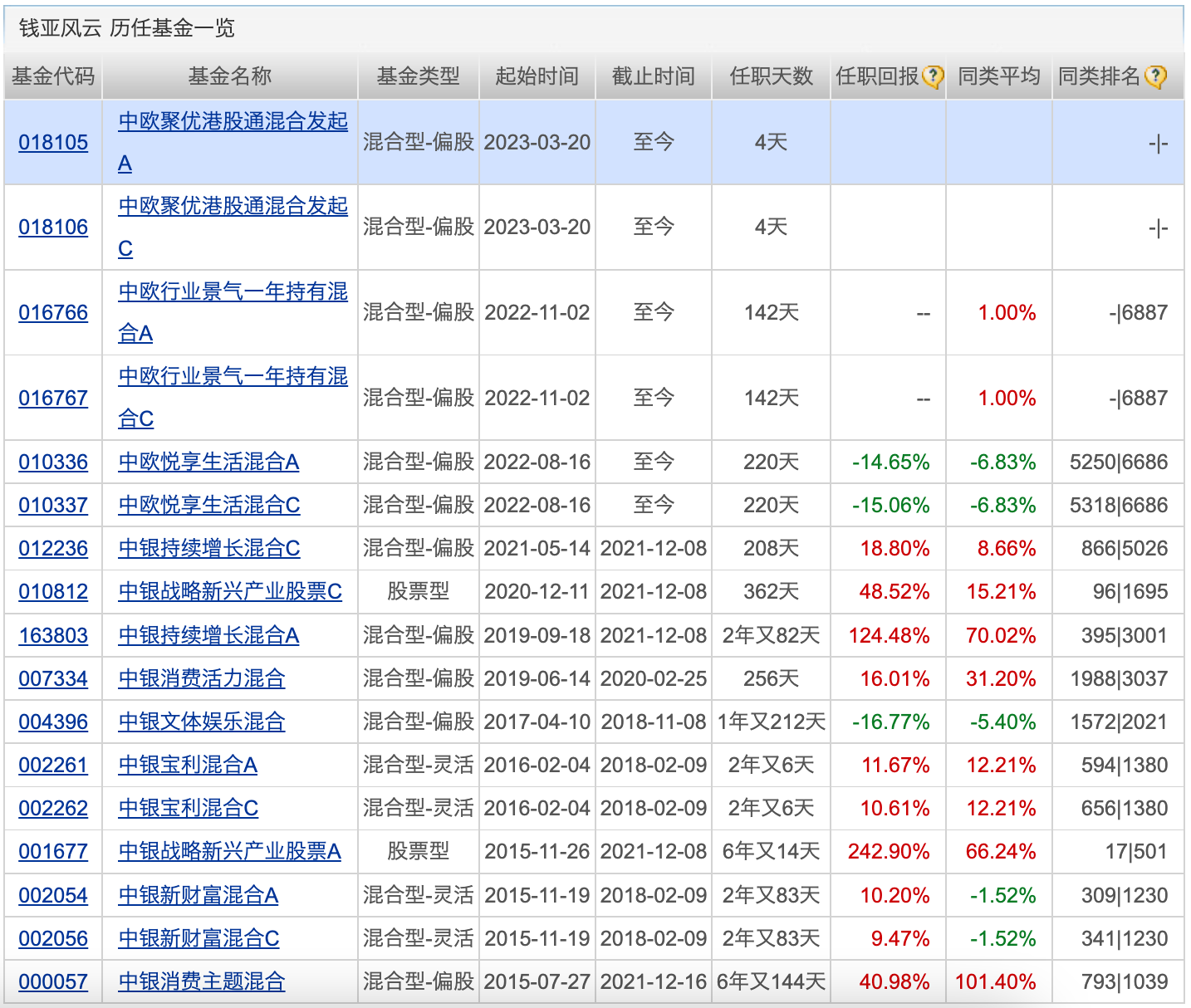
Task: Select the 1年又212天 tenure cell
Action: pyautogui.click(x=772, y=722)
